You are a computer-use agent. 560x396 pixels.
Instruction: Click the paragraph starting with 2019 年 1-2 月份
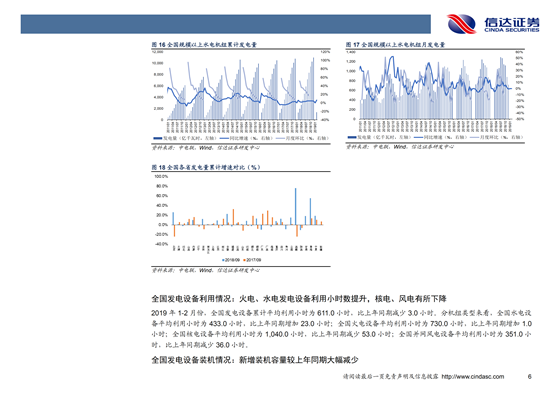pos(341,329)
